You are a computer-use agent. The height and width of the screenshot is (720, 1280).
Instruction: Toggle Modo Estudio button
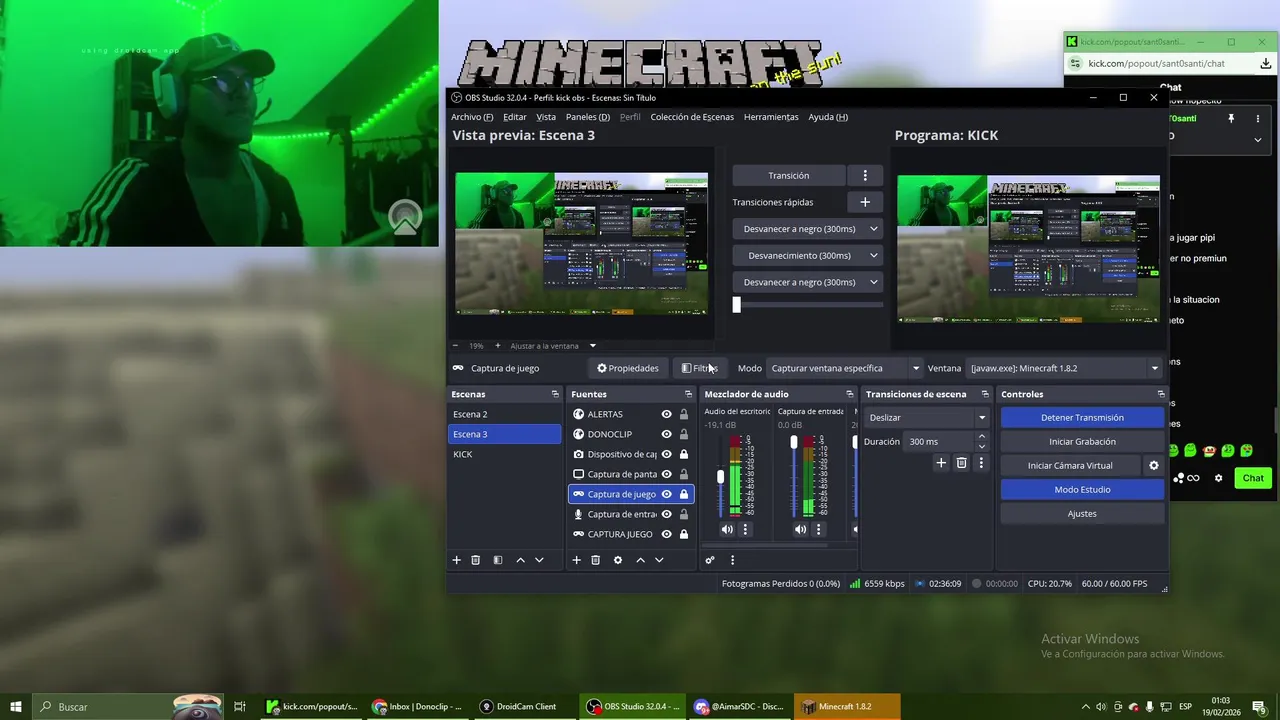click(1082, 489)
